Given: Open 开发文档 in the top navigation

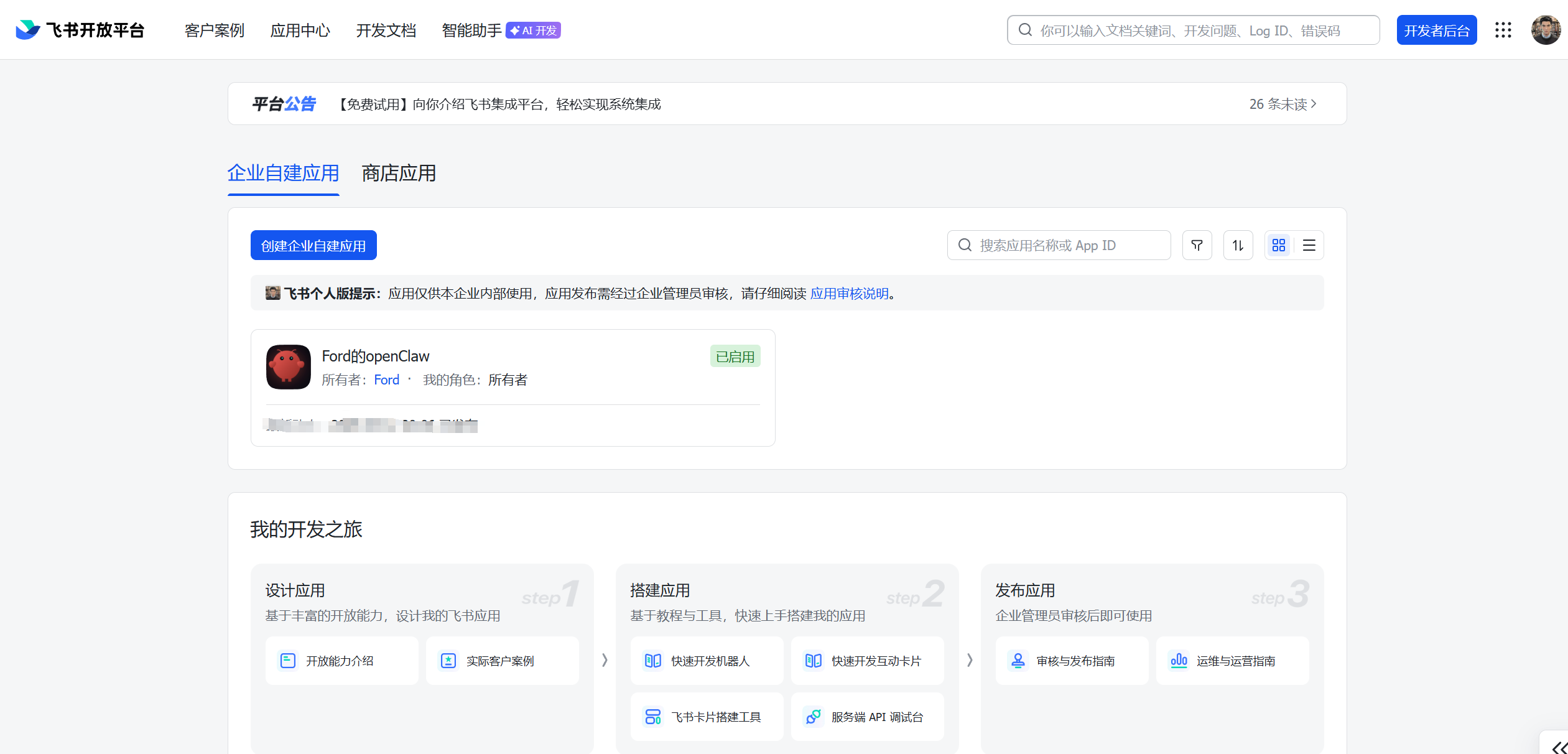Looking at the screenshot, I should (386, 30).
